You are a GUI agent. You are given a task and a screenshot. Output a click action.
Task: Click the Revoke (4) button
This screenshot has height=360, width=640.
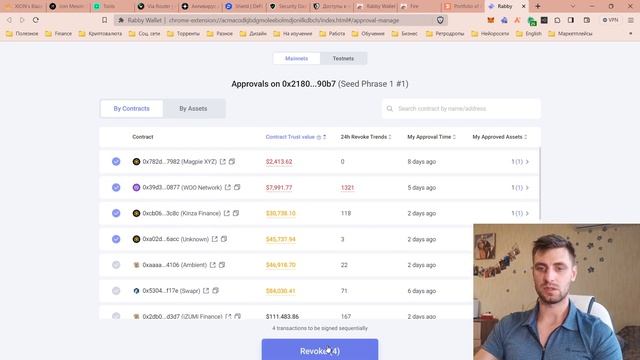click(320, 350)
